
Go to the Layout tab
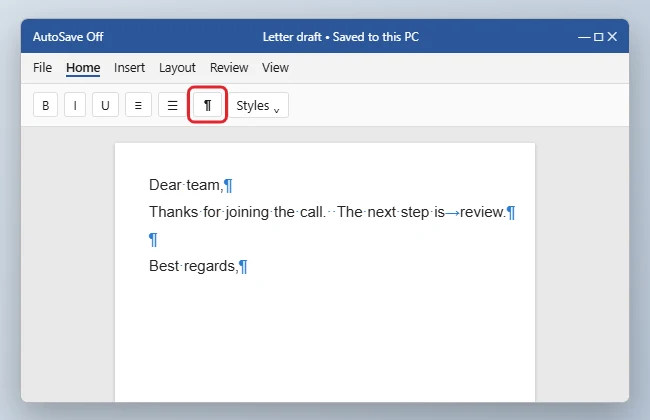[177, 68]
